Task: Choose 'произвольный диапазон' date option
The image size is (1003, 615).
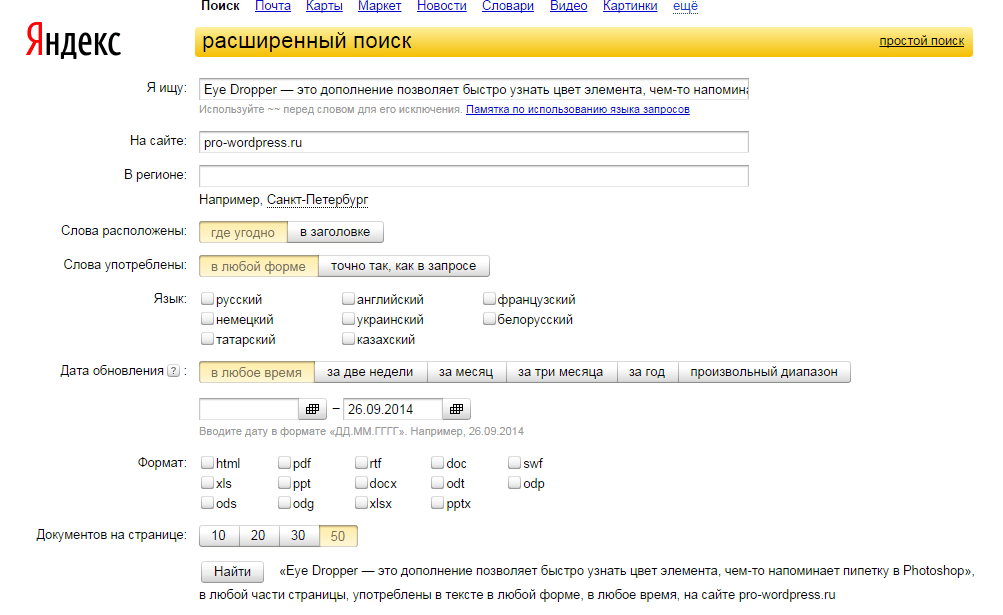Action: click(x=764, y=372)
